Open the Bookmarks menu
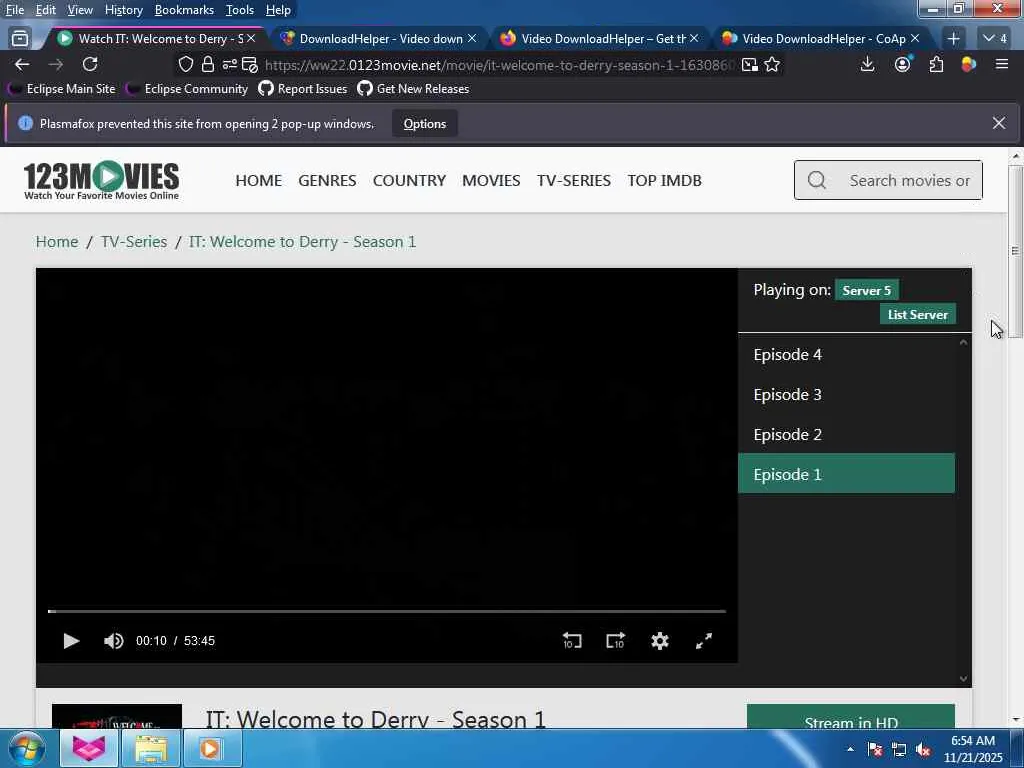Image resolution: width=1024 pixels, height=768 pixels. coord(184,10)
